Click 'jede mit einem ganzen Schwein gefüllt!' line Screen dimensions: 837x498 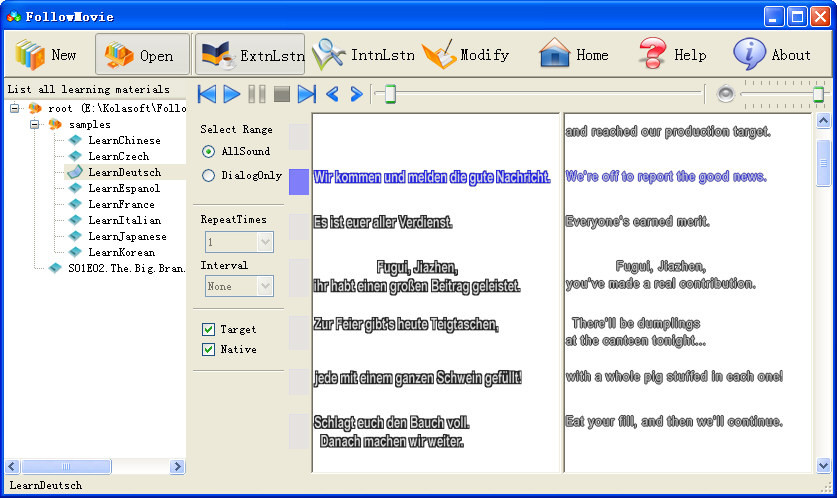(417, 378)
